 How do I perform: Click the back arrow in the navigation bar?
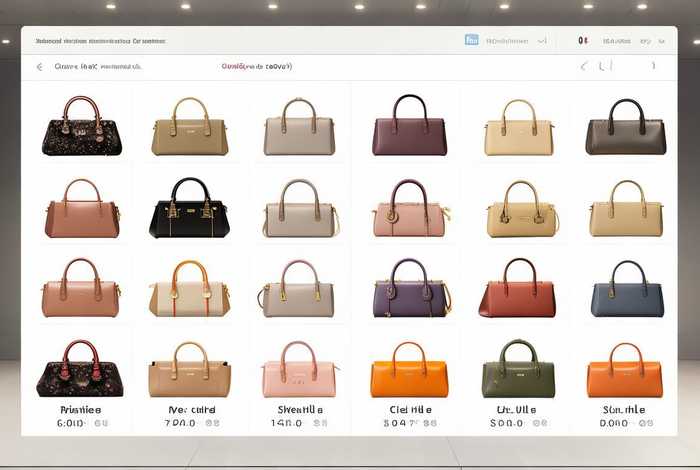pos(40,67)
